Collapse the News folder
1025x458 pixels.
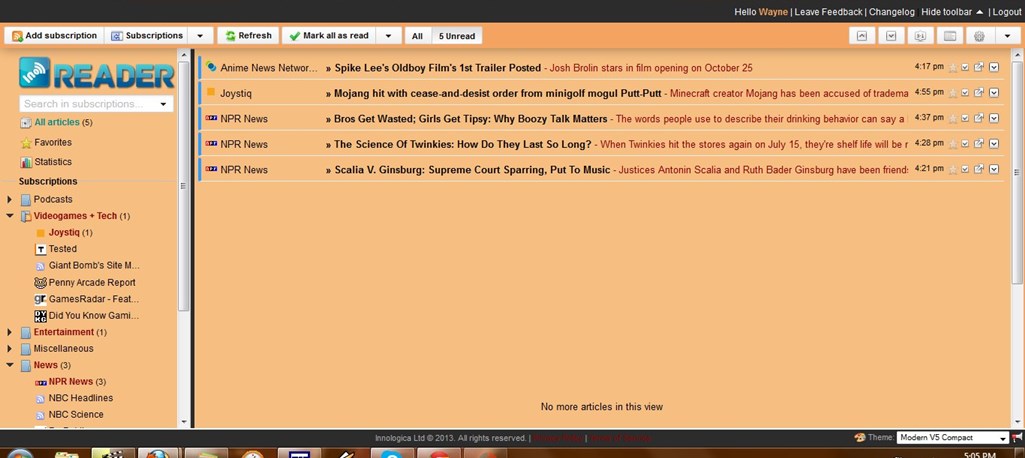click(9, 365)
